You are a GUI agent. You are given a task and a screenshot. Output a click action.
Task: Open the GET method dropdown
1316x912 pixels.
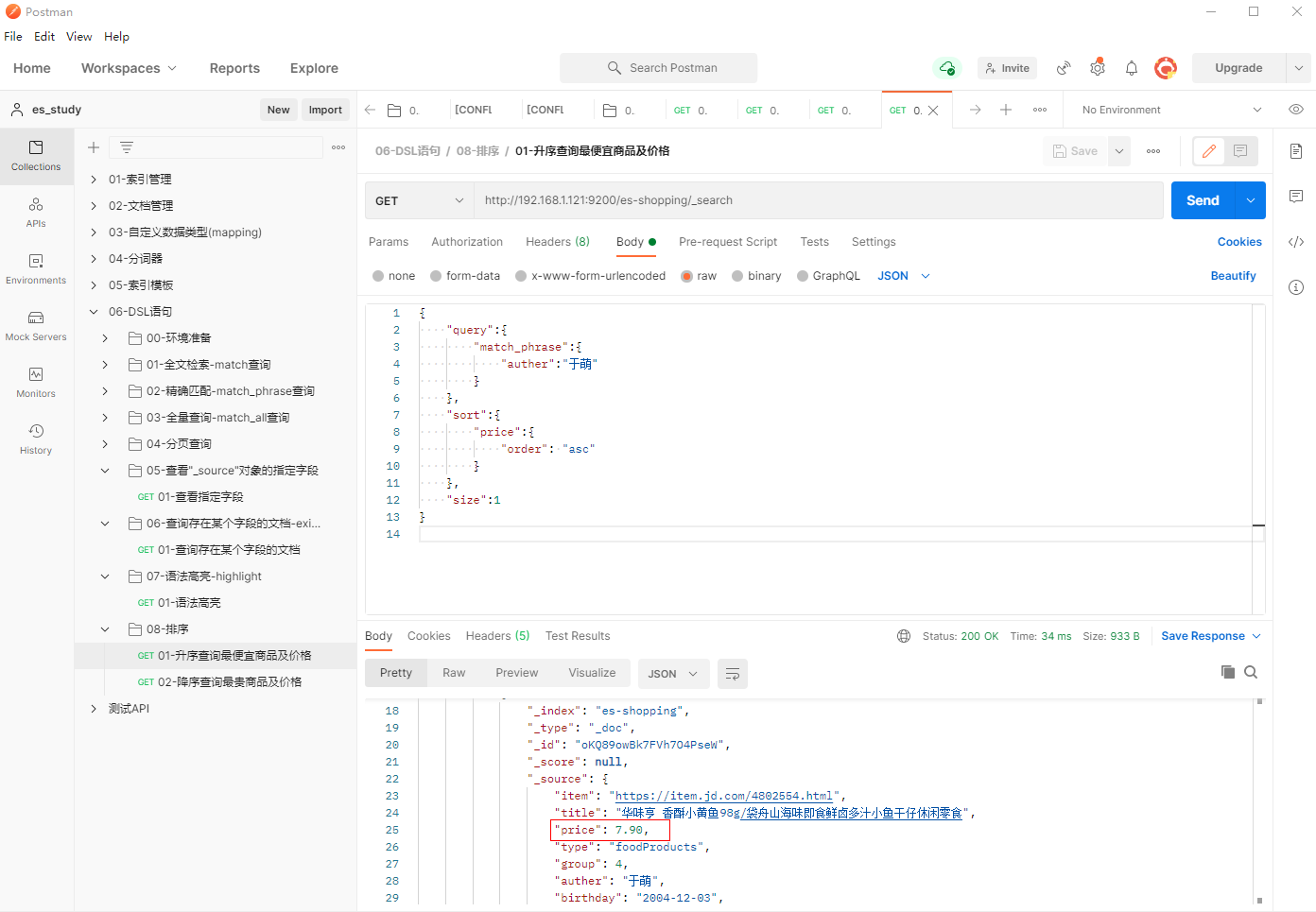pos(419,200)
